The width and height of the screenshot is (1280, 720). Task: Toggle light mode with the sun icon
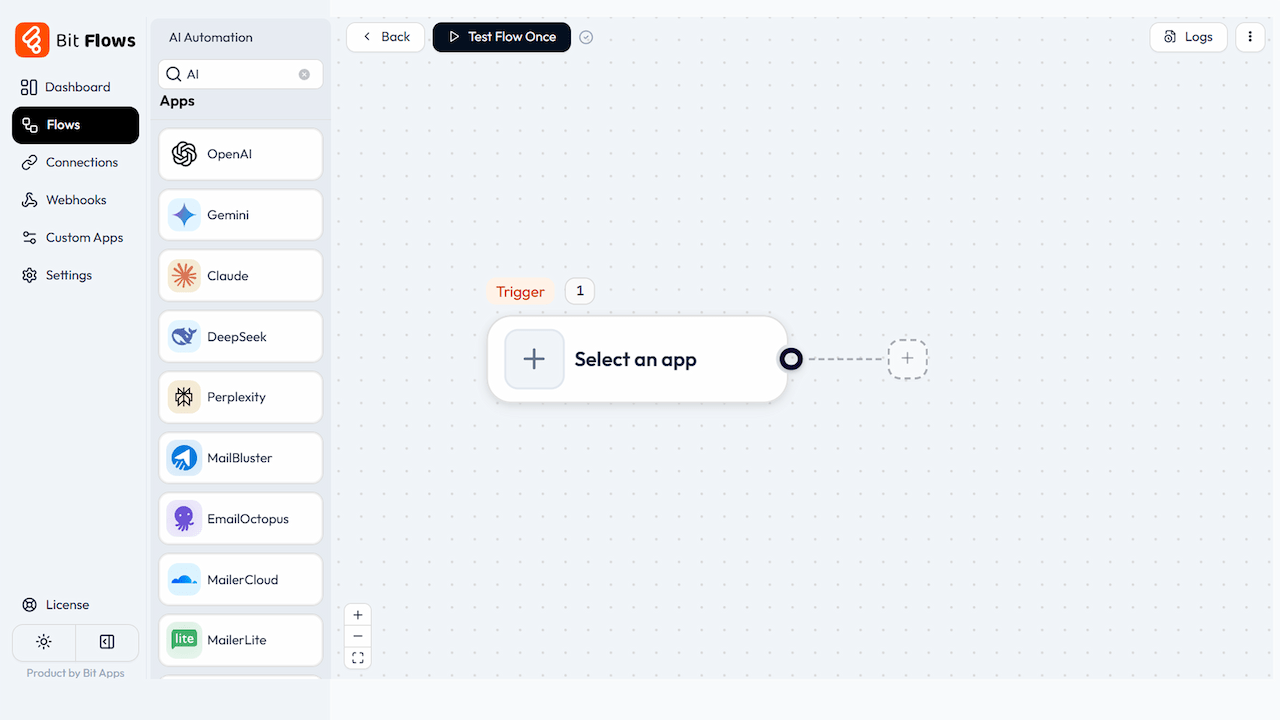click(44, 641)
